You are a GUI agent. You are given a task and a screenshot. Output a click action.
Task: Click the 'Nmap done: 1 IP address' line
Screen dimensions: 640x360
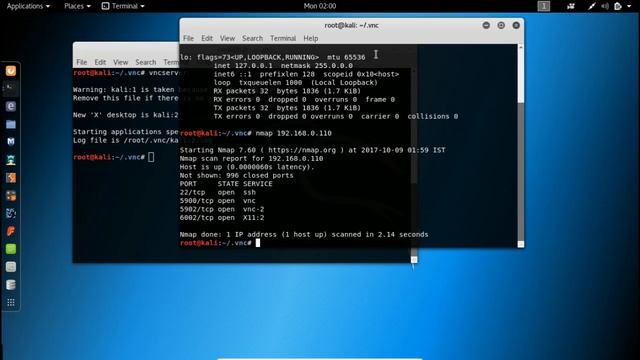pos(304,234)
